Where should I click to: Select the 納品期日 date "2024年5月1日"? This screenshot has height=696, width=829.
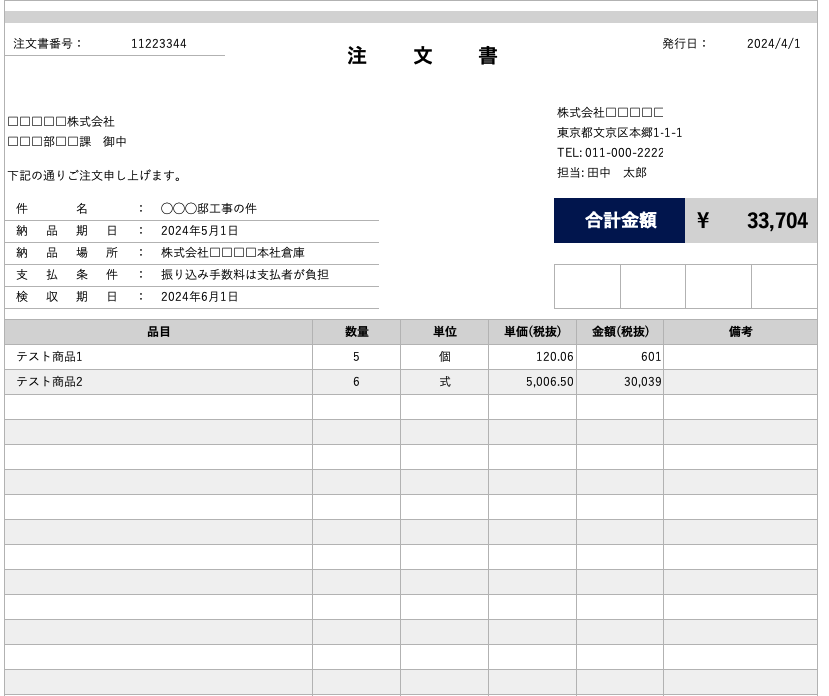click(199, 230)
